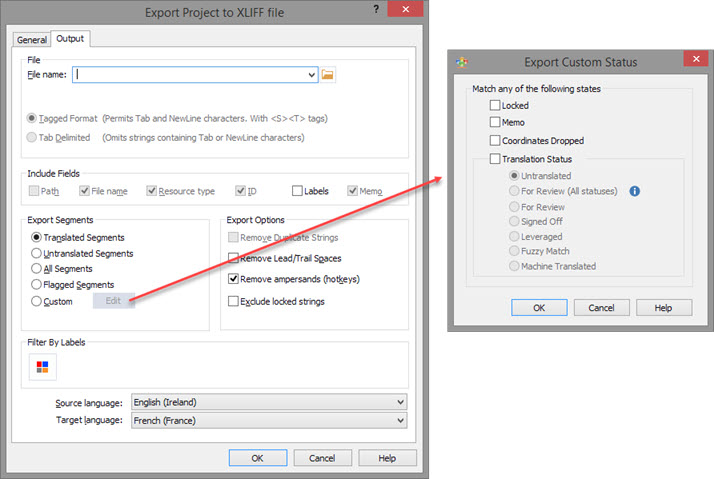Toggle the ID checkbox
Screen dimensions: 714x479
click(240, 191)
